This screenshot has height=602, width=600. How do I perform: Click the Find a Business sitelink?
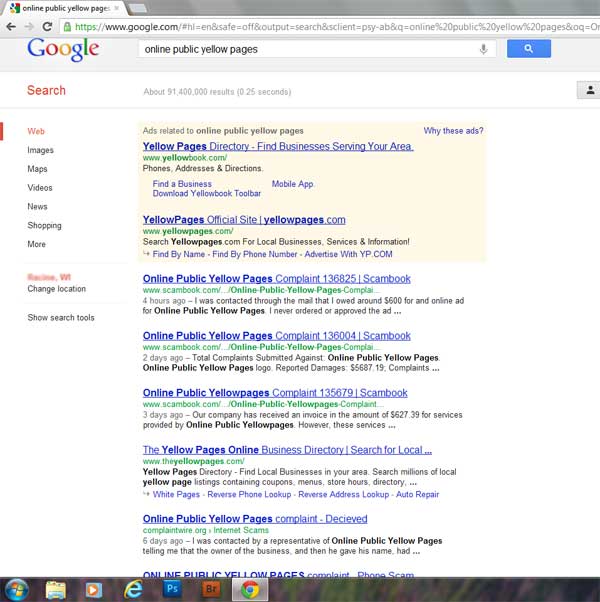coord(182,184)
